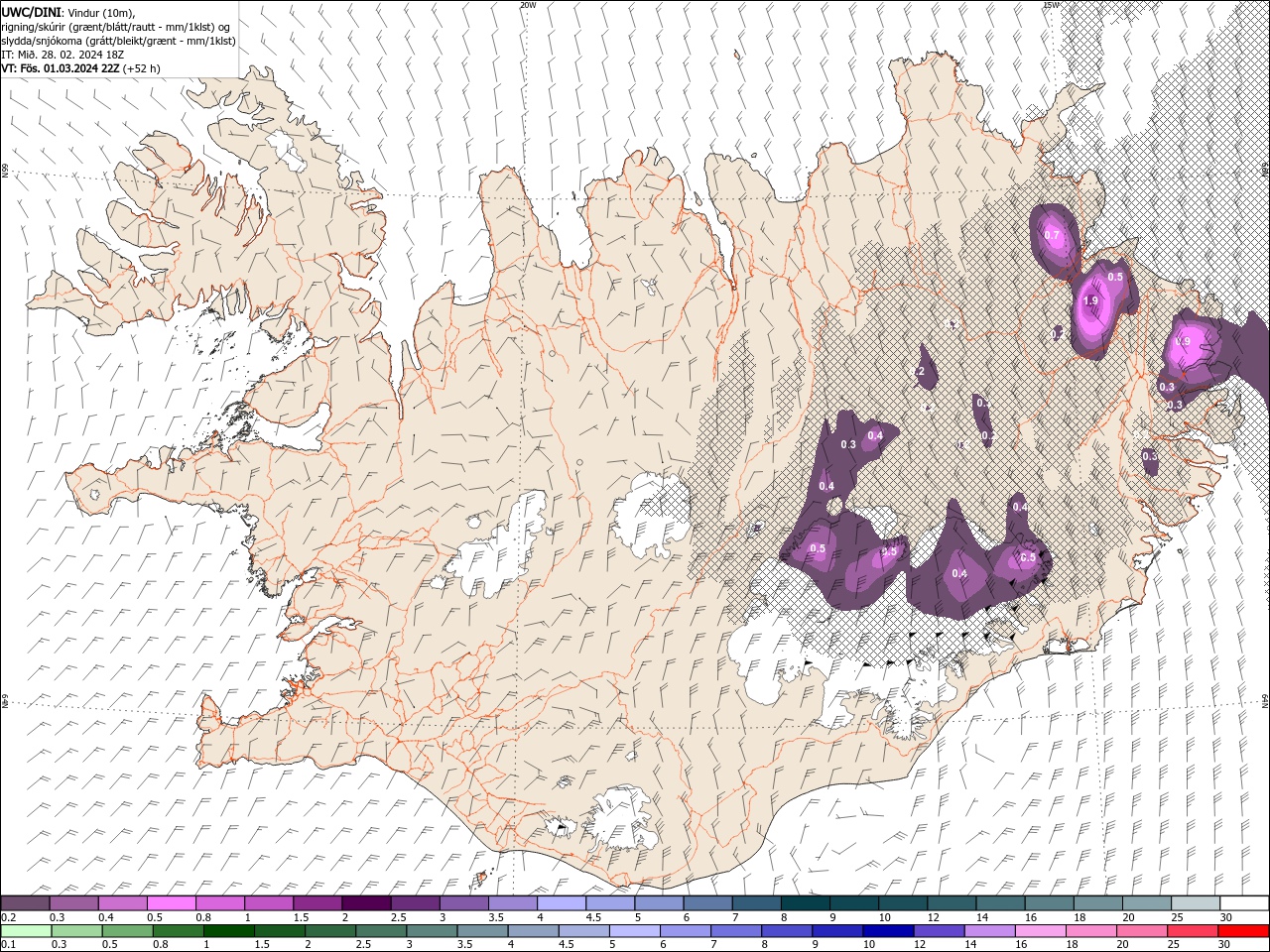Click the bright red rain legend swatch at 30
Screen dimensions: 1270x952
point(1243,931)
